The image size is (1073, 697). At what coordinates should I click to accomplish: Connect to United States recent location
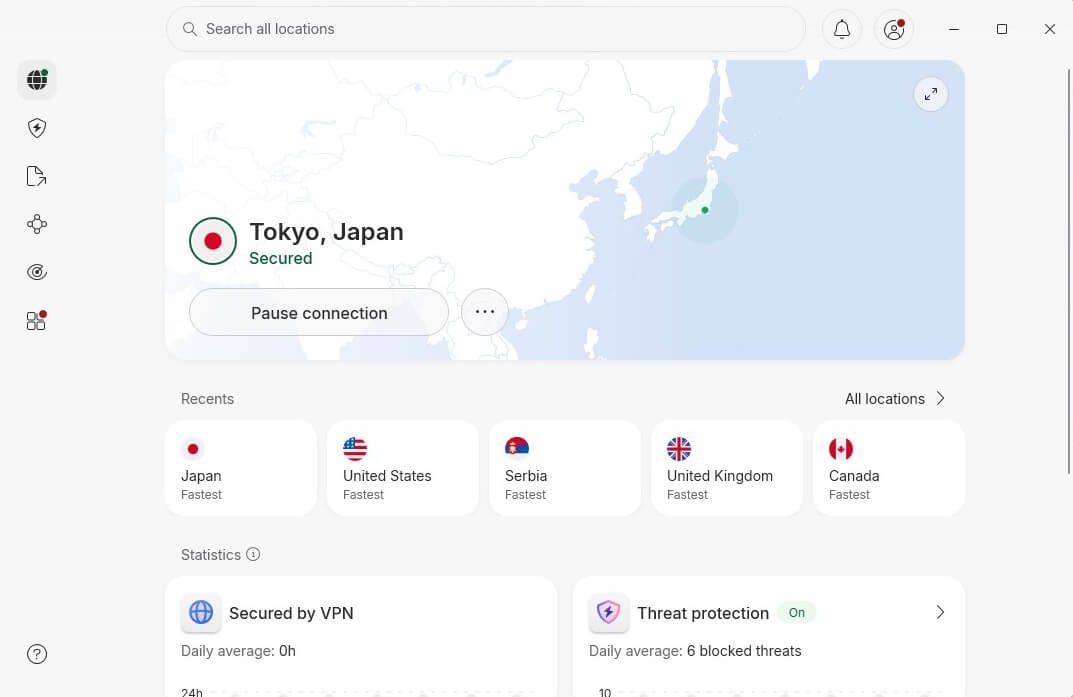(403, 468)
